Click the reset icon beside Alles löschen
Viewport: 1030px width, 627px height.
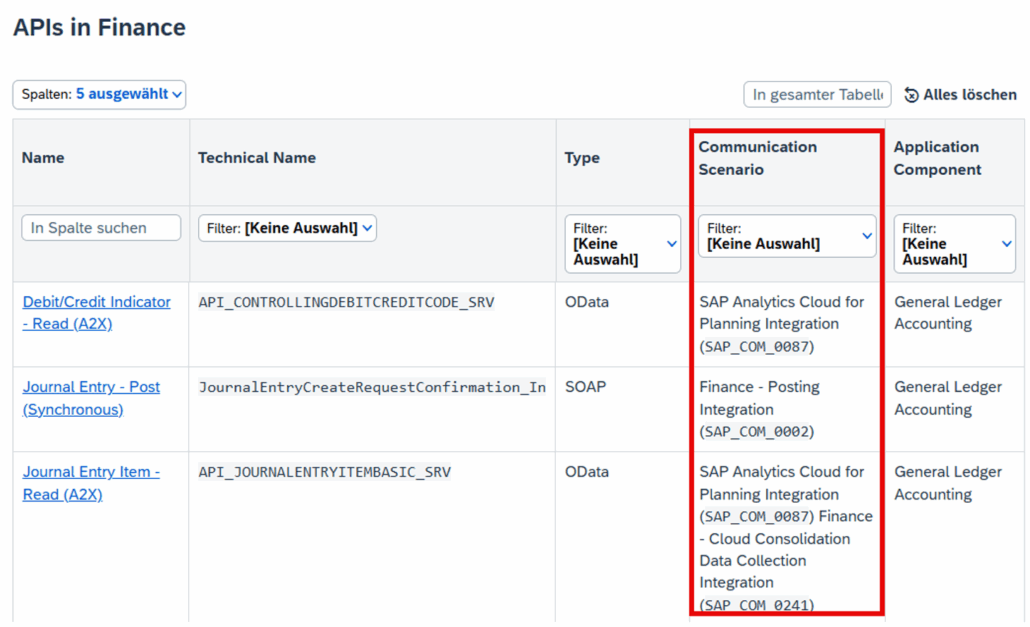(x=911, y=95)
